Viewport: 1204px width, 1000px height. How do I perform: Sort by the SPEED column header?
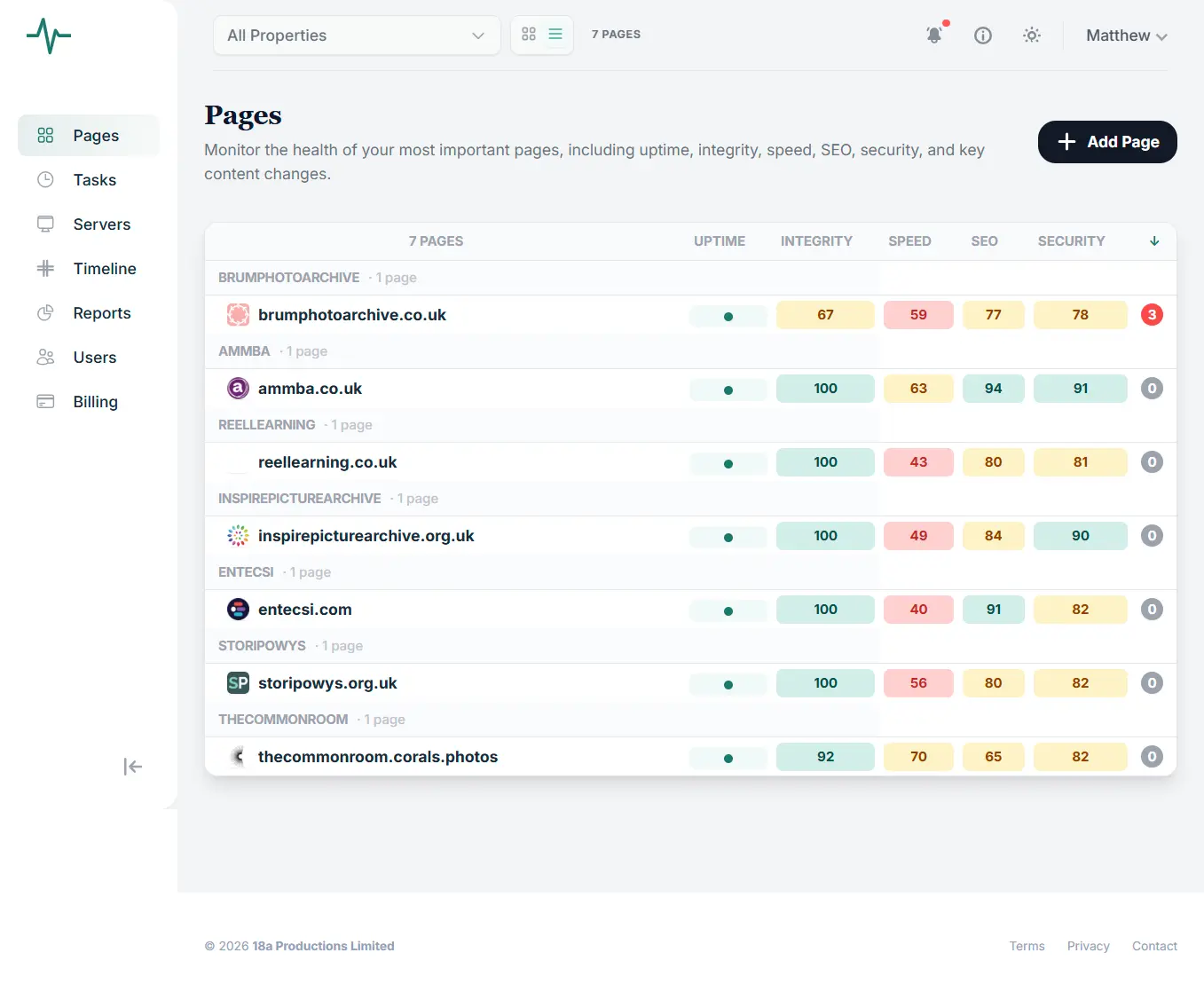(909, 241)
